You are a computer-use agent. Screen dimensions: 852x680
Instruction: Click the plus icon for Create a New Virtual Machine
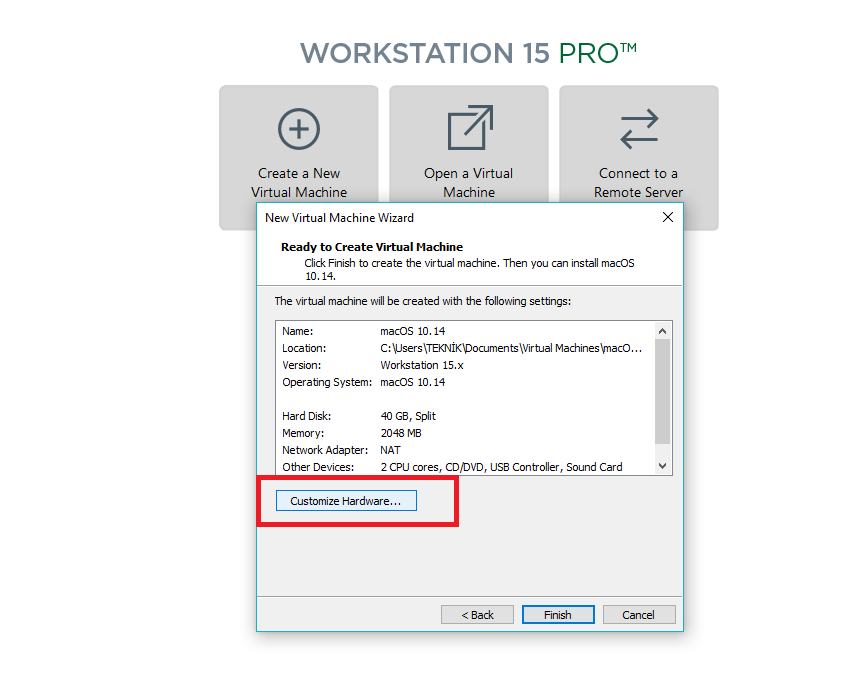(298, 129)
